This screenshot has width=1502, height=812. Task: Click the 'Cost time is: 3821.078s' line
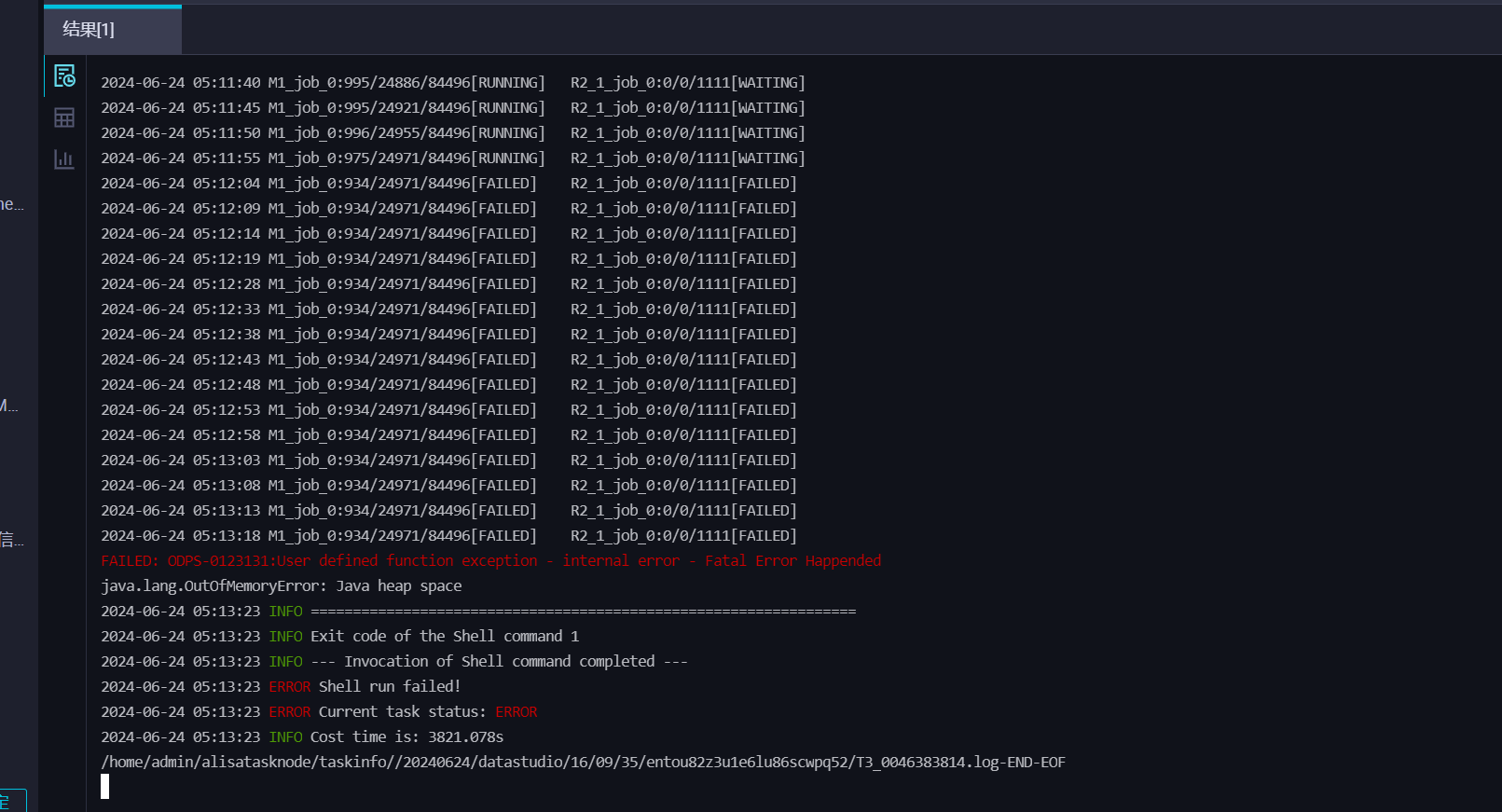coord(302,737)
